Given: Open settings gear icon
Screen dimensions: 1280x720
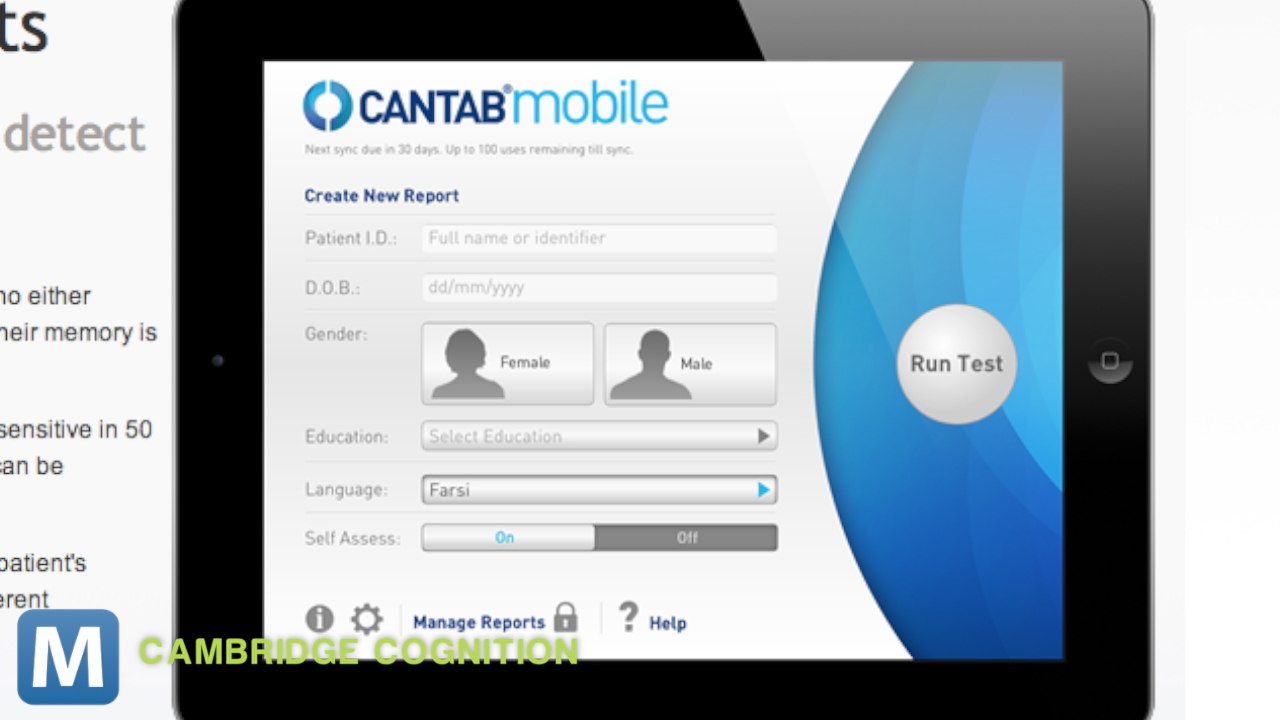Looking at the screenshot, I should (x=367, y=619).
